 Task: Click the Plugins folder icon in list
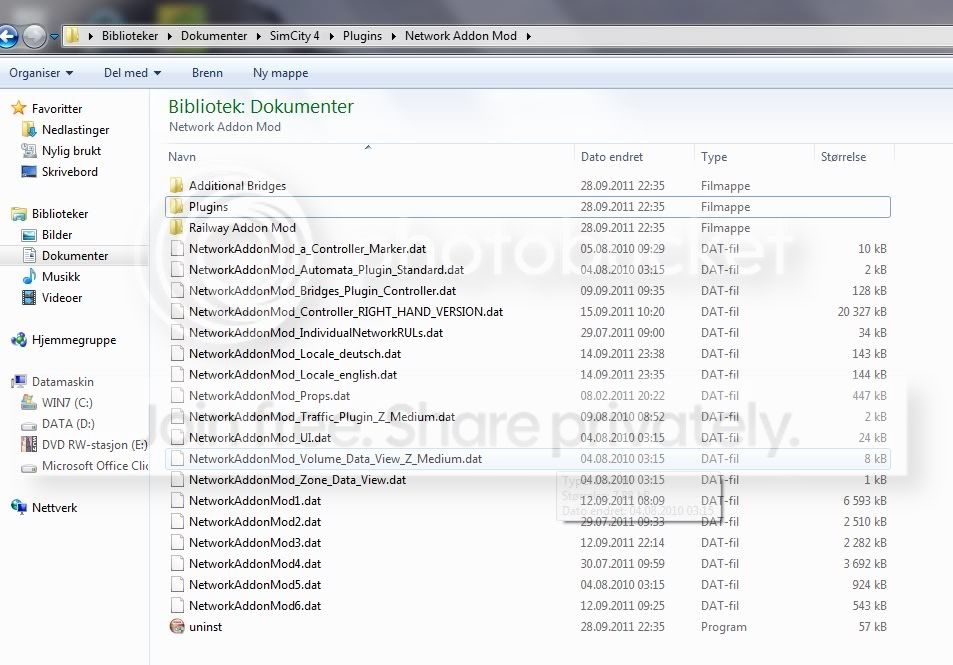click(177, 207)
